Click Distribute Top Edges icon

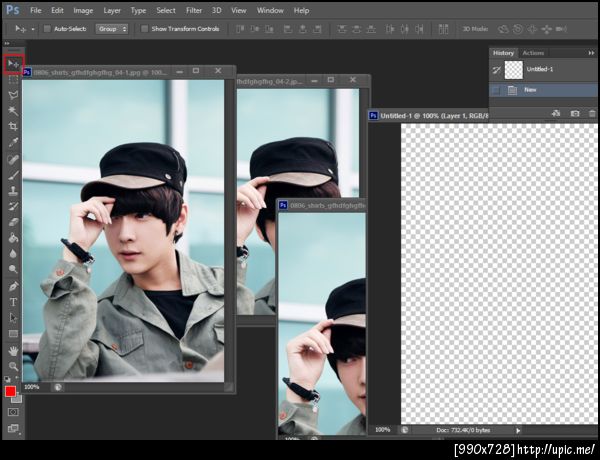tap(342, 29)
